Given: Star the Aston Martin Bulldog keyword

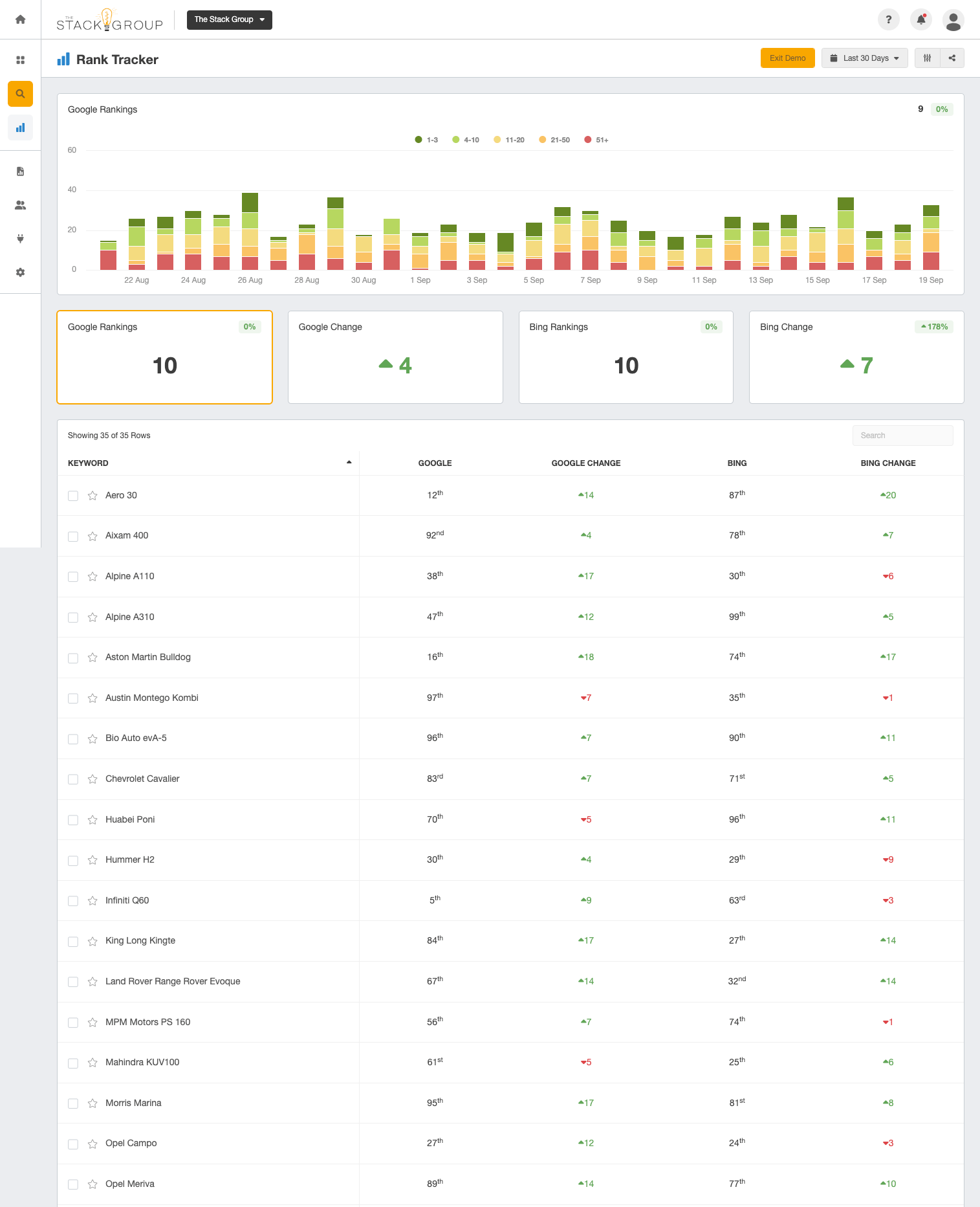Looking at the screenshot, I should tap(93, 658).
